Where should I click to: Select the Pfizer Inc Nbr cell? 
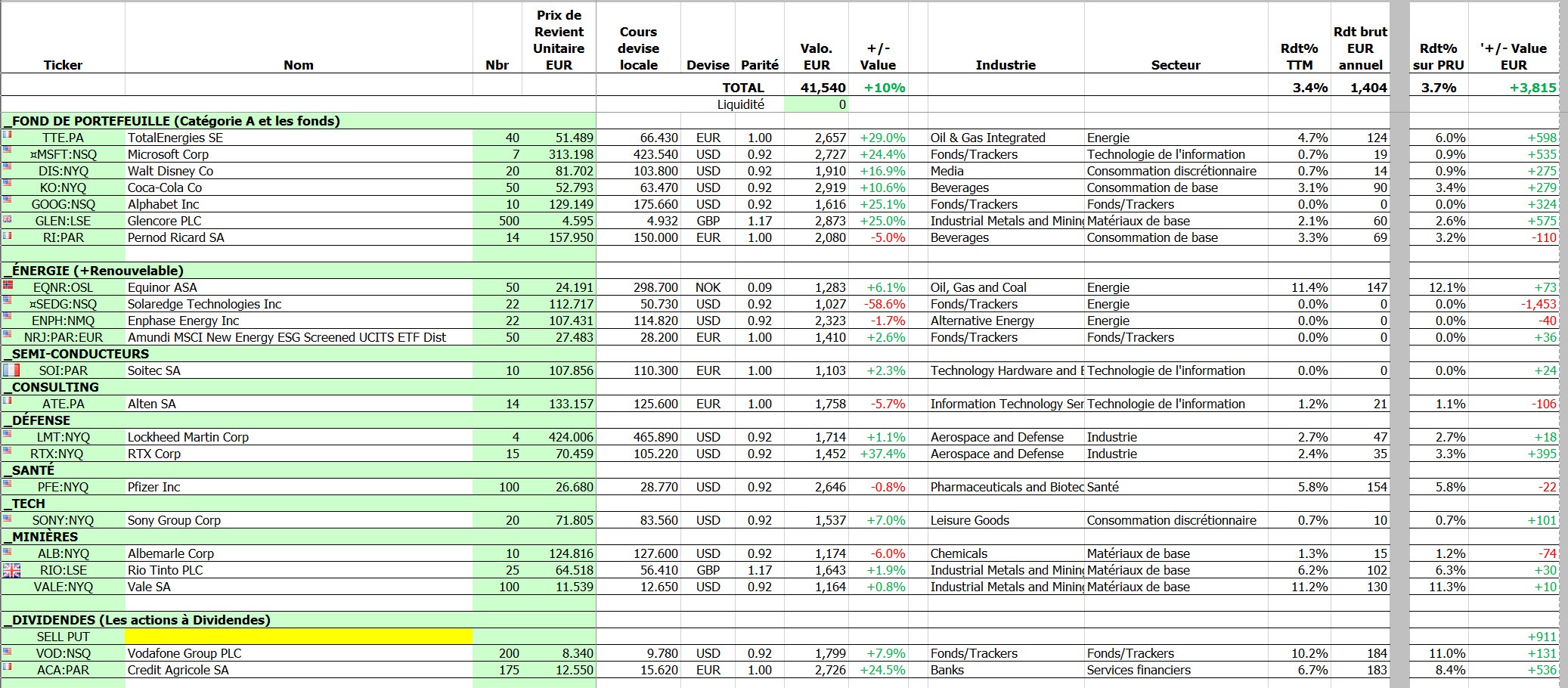coord(497,487)
